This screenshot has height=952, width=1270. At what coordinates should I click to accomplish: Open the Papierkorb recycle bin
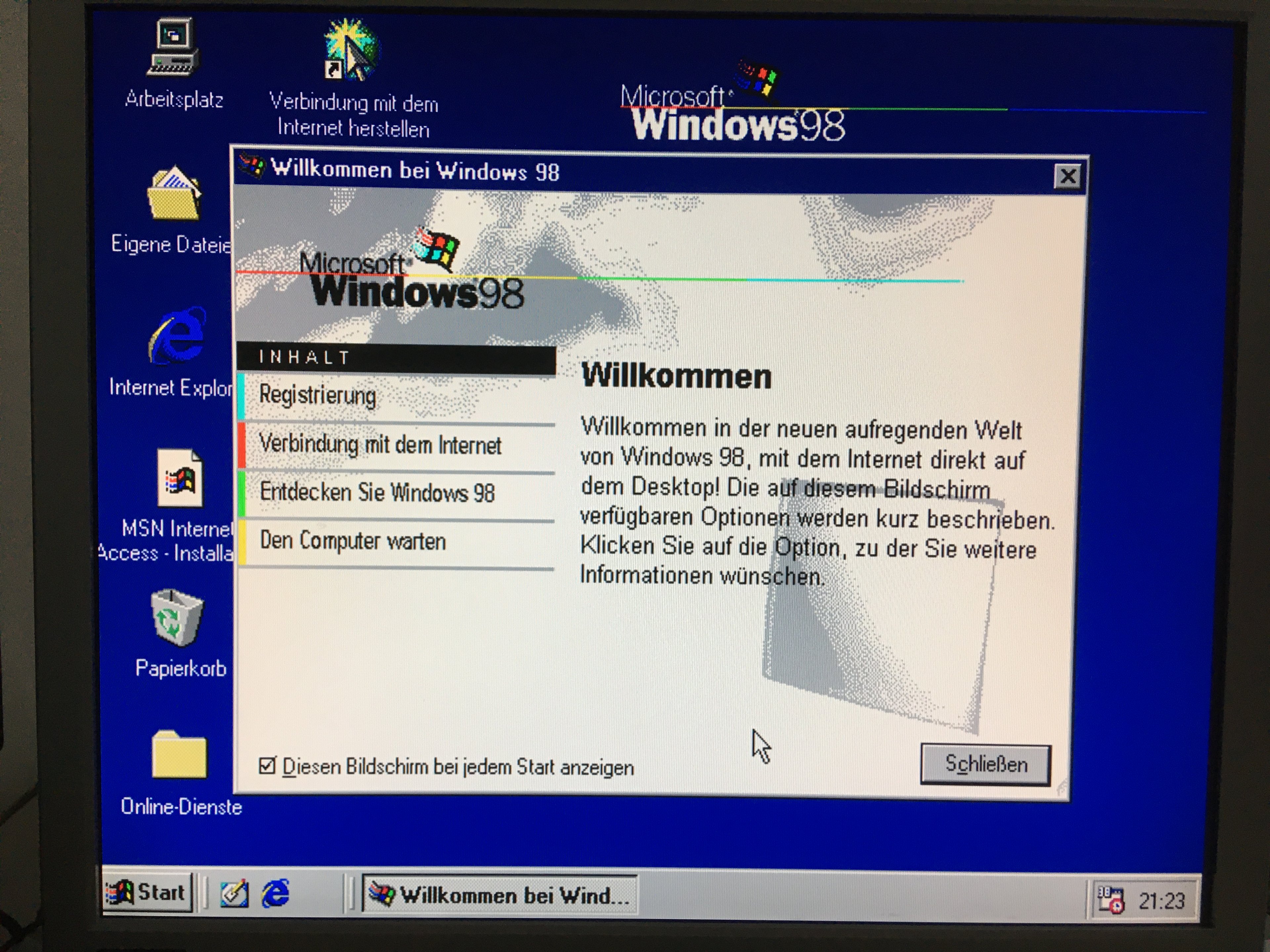(177, 618)
